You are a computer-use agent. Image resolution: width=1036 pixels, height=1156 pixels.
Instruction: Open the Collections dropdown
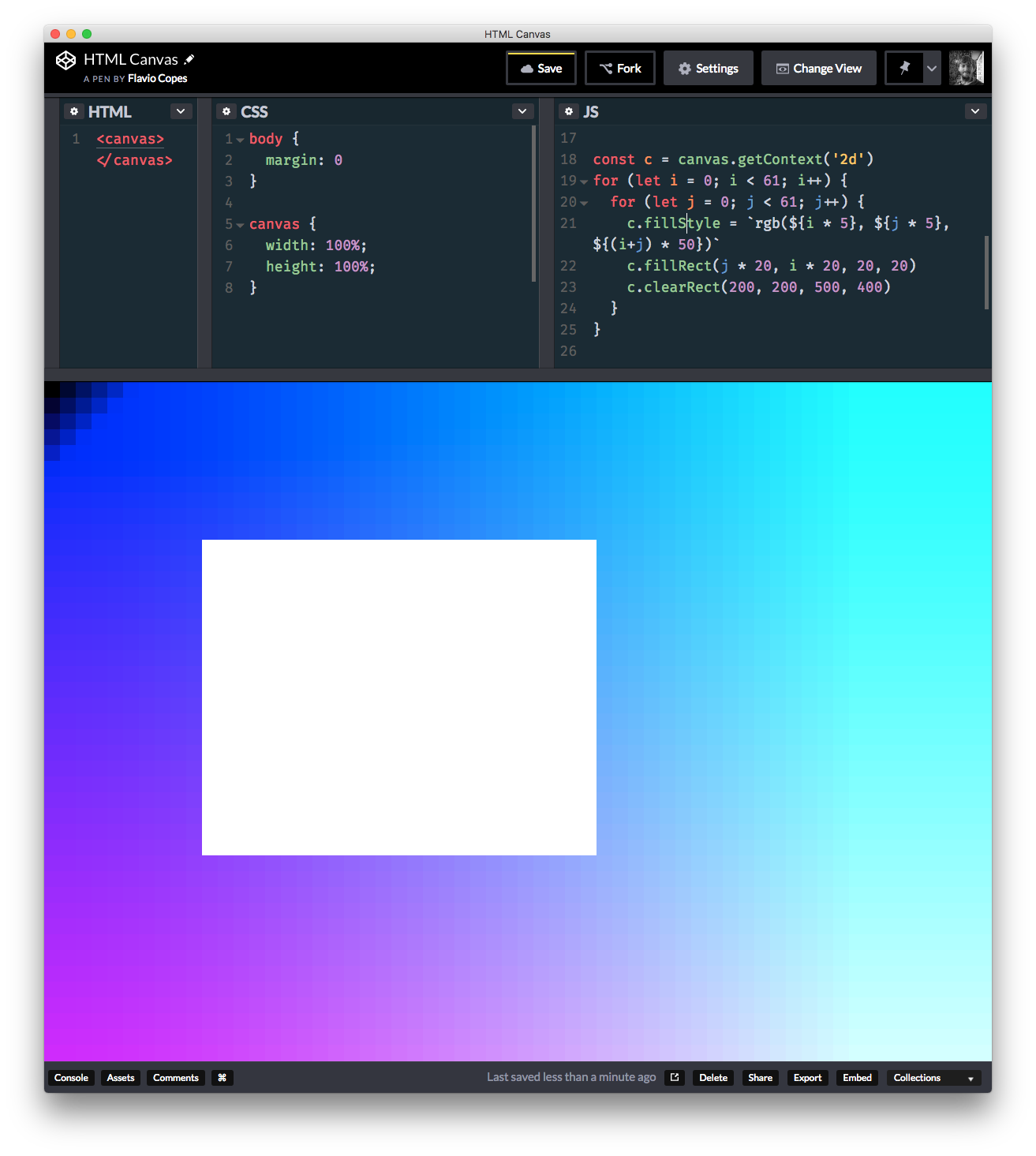pos(933,1078)
